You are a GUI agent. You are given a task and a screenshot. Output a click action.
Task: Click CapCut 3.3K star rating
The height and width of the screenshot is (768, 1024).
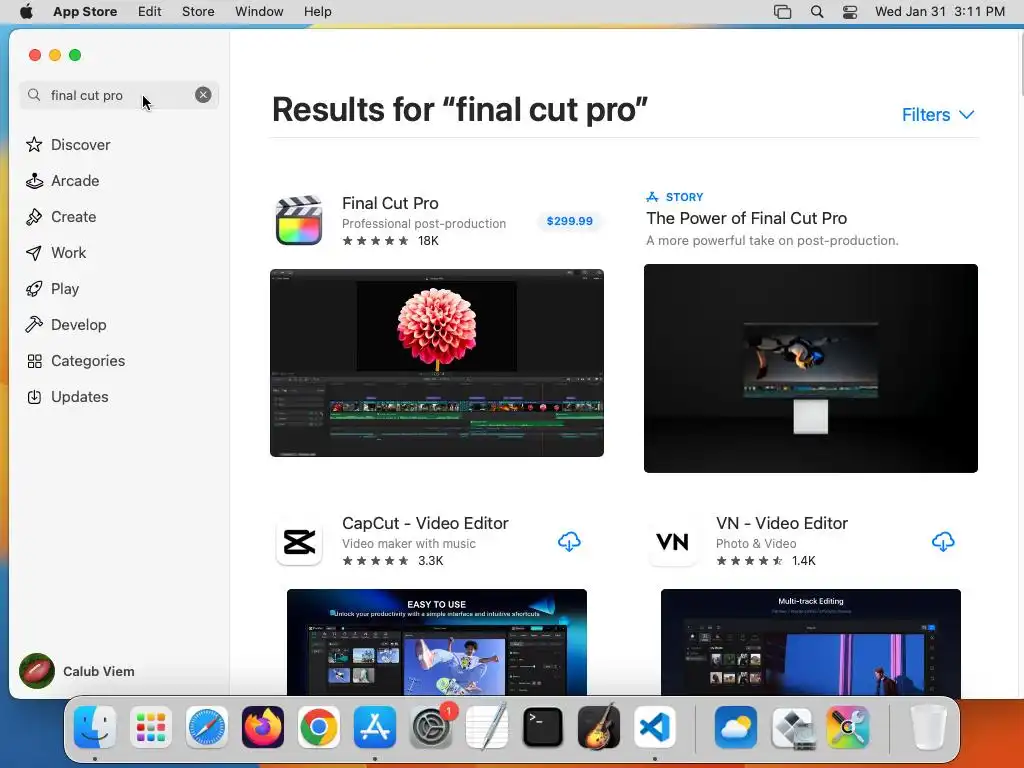pyautogui.click(x=393, y=561)
